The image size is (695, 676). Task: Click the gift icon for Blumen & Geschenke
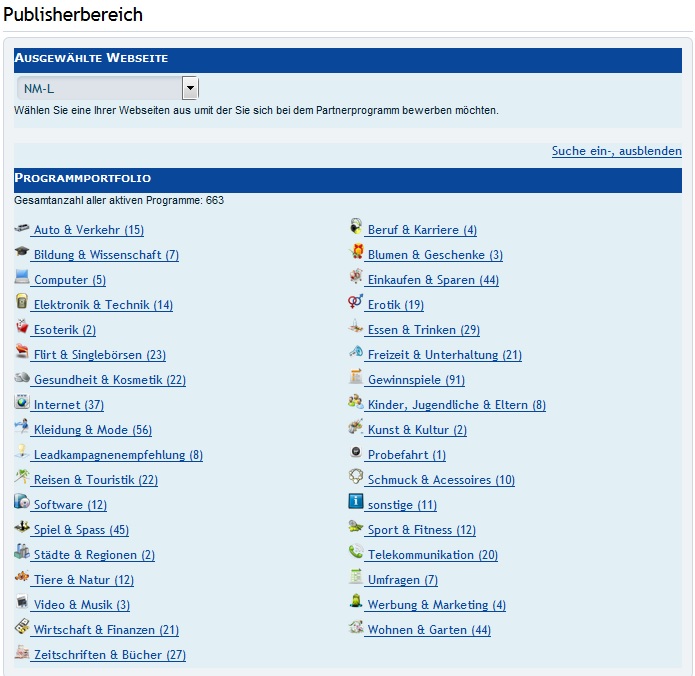click(356, 253)
